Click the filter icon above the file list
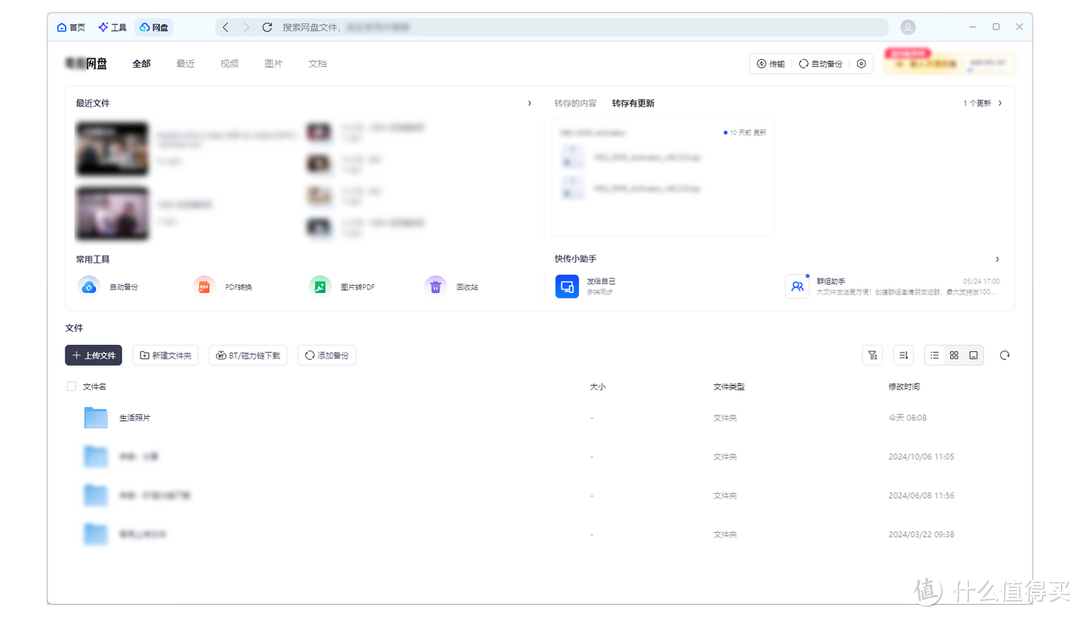The width and height of the screenshot is (1080, 617). tap(872, 355)
